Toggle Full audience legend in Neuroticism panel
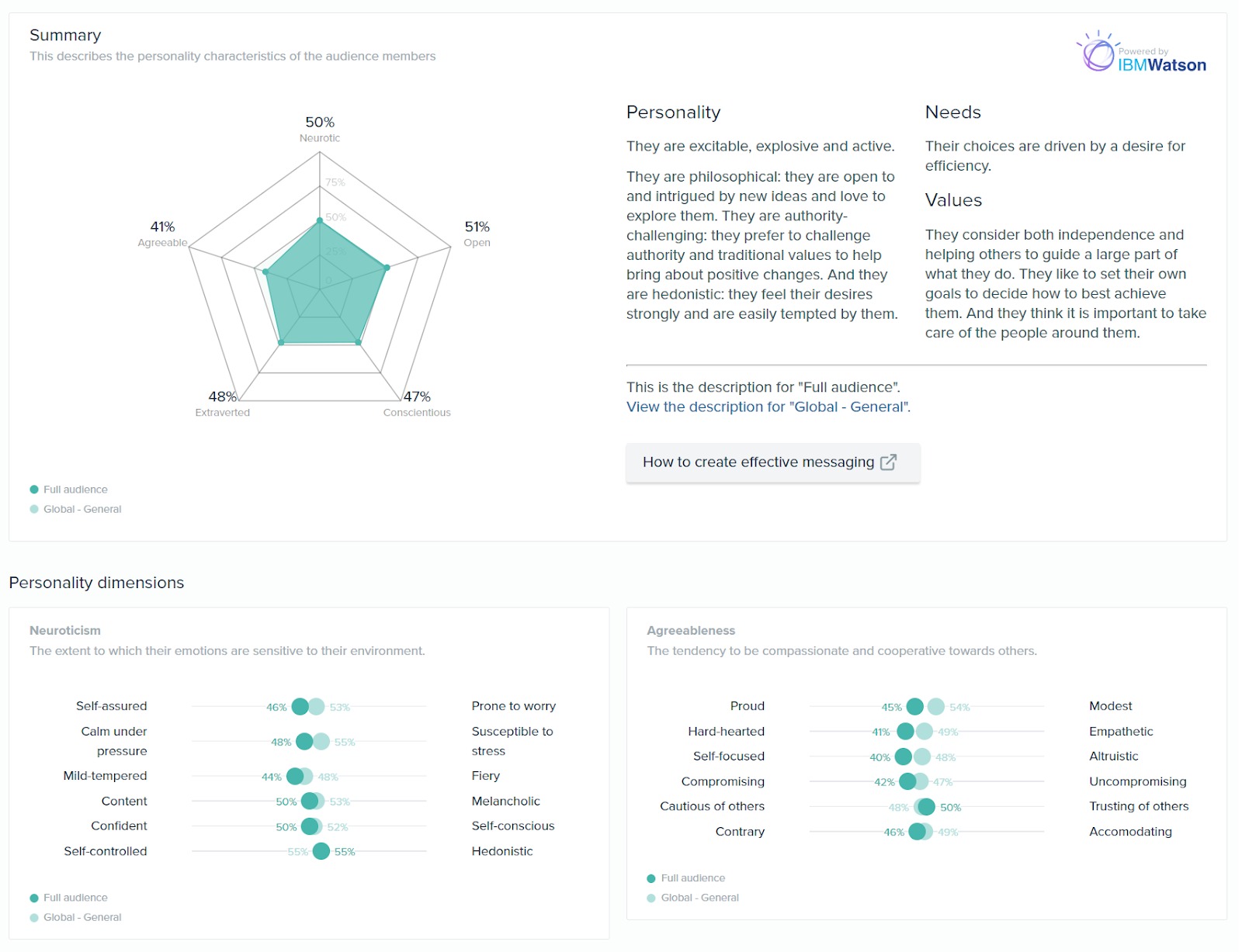The width and height of the screenshot is (1242, 952). (75, 898)
